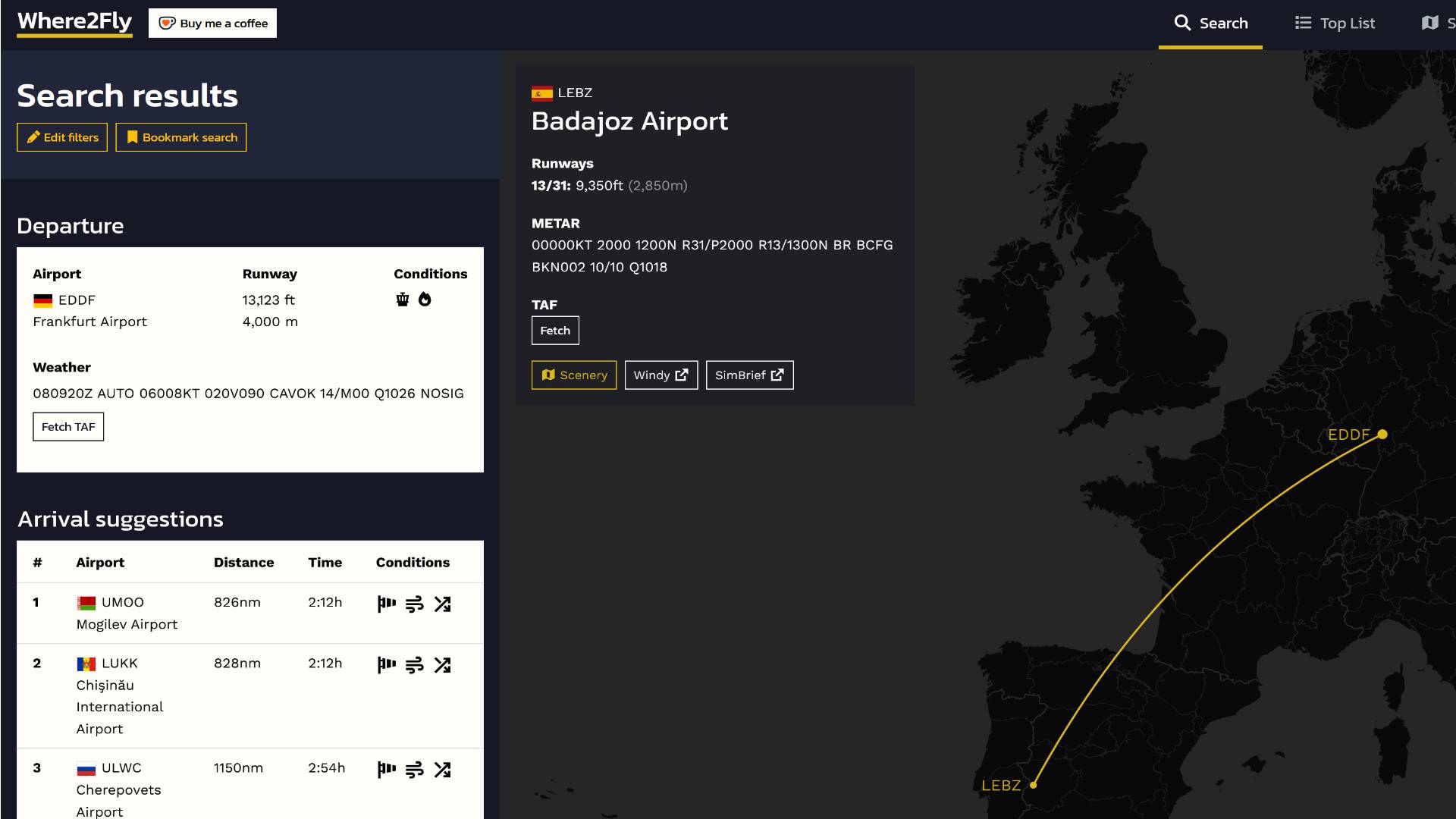1456x819 pixels.
Task: Select the Chișinău International Airport suggestion
Action: [x=119, y=695]
